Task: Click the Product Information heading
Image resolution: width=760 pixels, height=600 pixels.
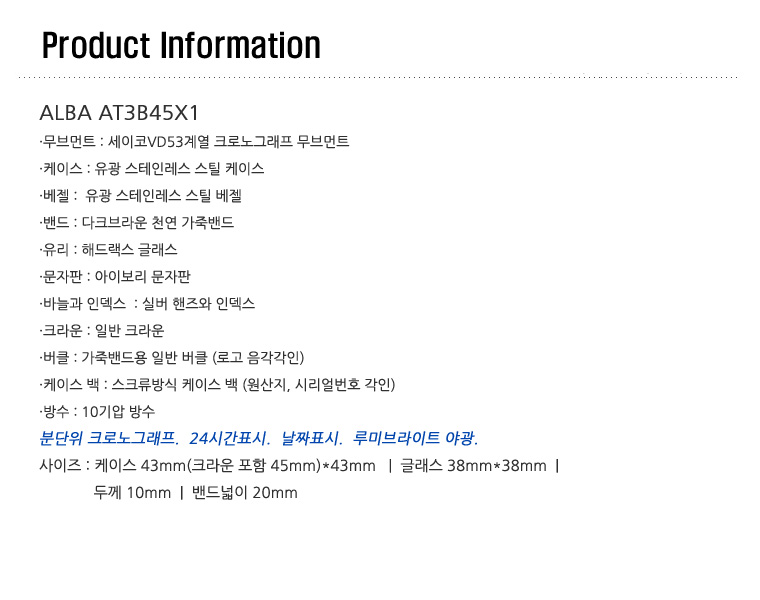Action: tap(181, 46)
